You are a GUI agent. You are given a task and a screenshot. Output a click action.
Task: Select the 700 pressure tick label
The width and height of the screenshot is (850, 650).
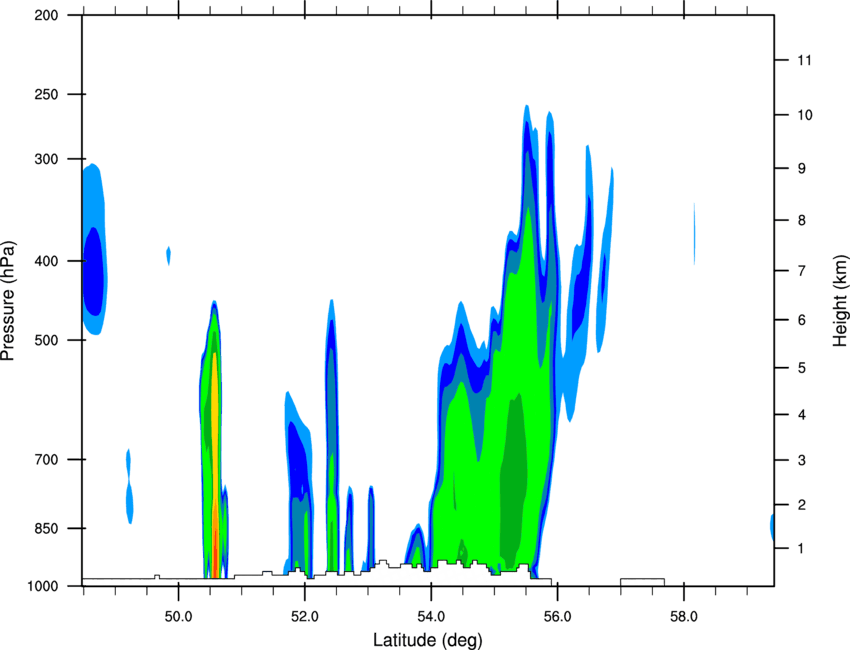point(46,460)
